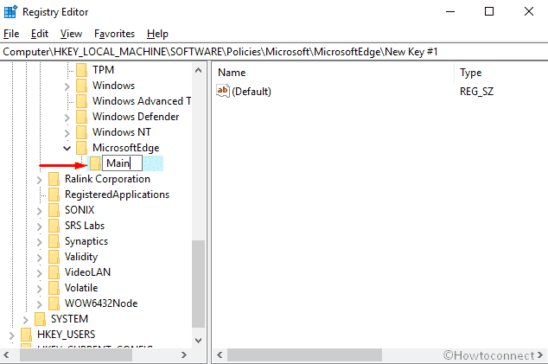Click the Main key rename text box
Screen dimensions: 548x364
[122, 163]
